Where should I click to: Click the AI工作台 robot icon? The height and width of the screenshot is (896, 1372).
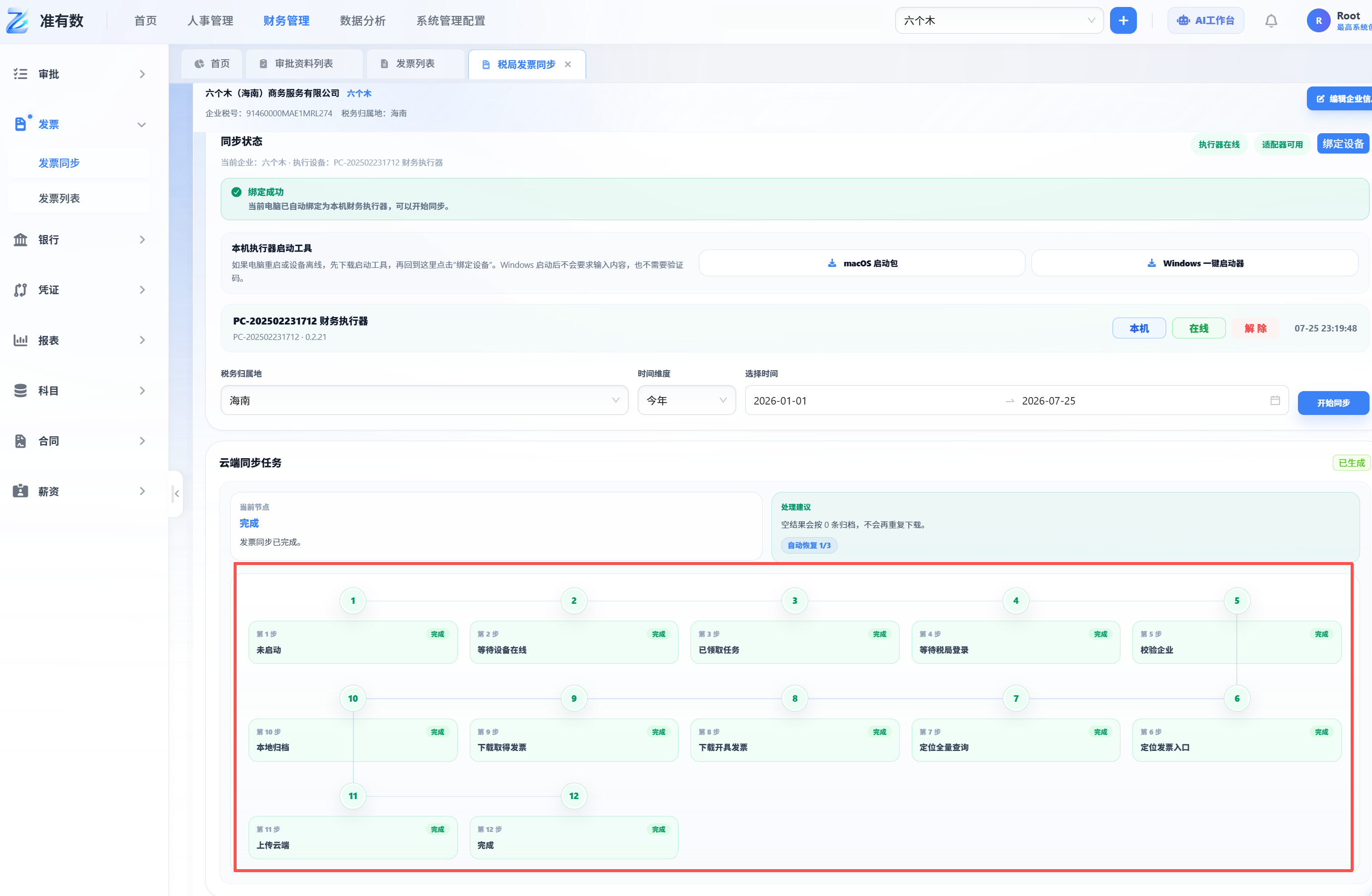(x=1183, y=21)
